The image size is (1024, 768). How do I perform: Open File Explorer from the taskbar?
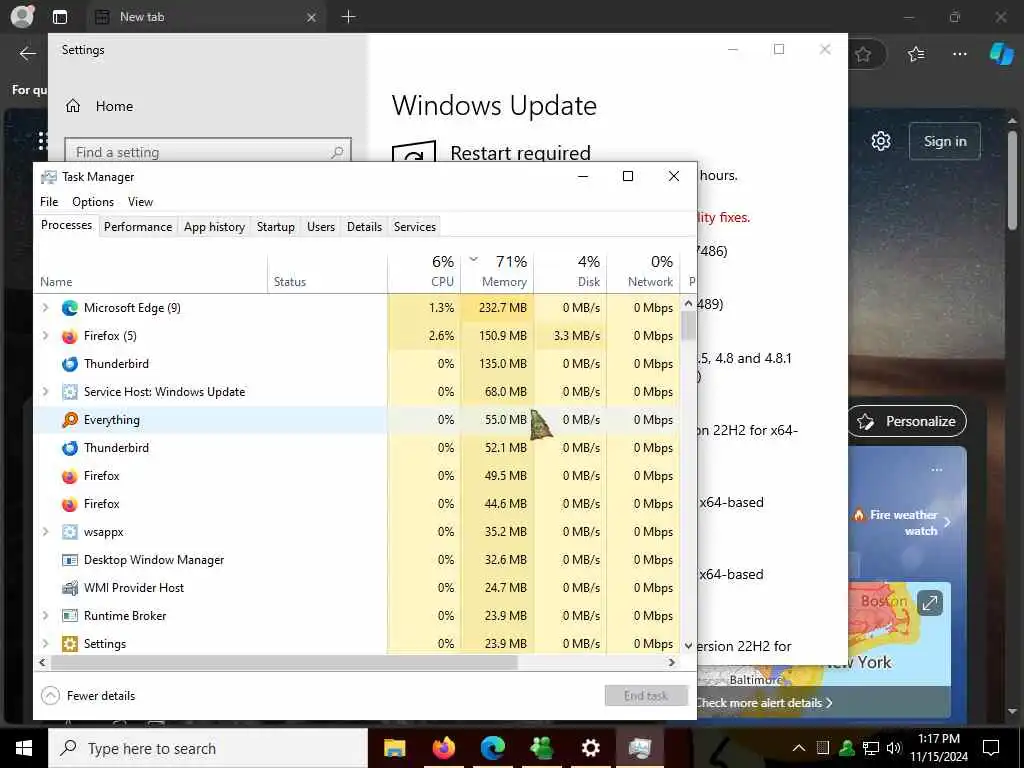point(394,748)
